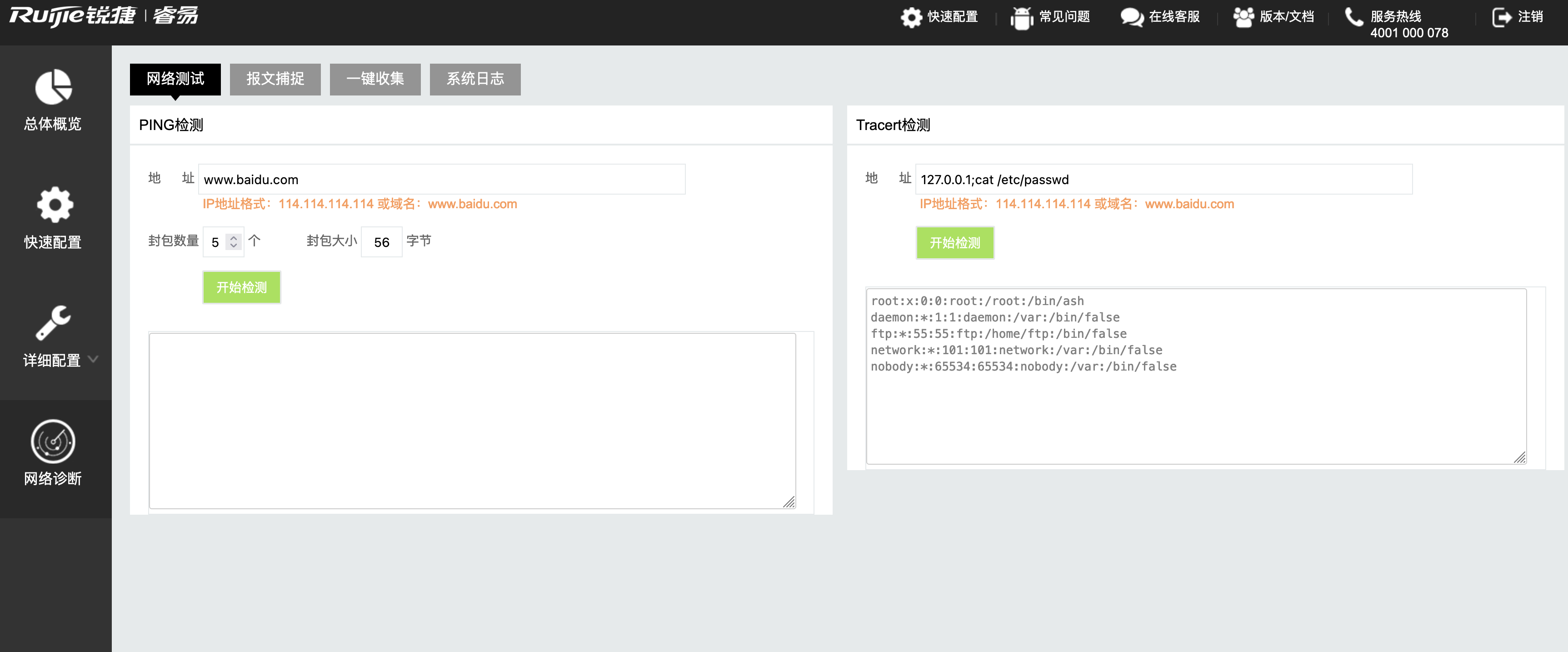Start PING detection with 开始检测 button
This screenshot has height=652, width=1568.
tap(242, 287)
